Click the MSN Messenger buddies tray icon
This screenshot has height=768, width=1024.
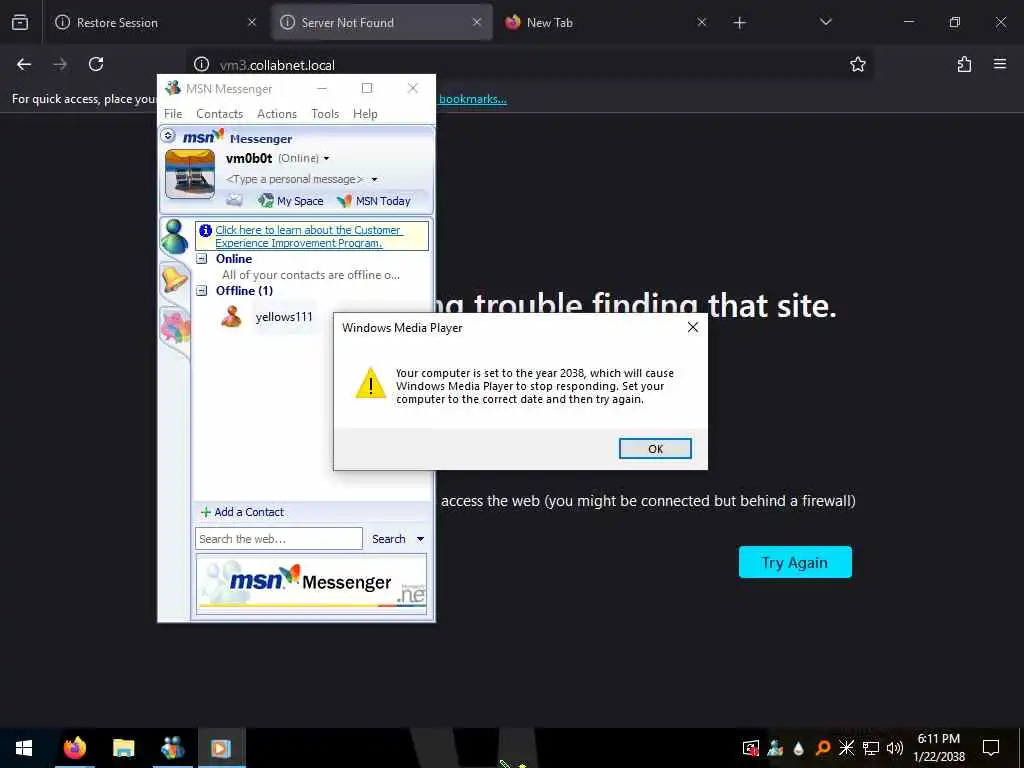point(775,748)
